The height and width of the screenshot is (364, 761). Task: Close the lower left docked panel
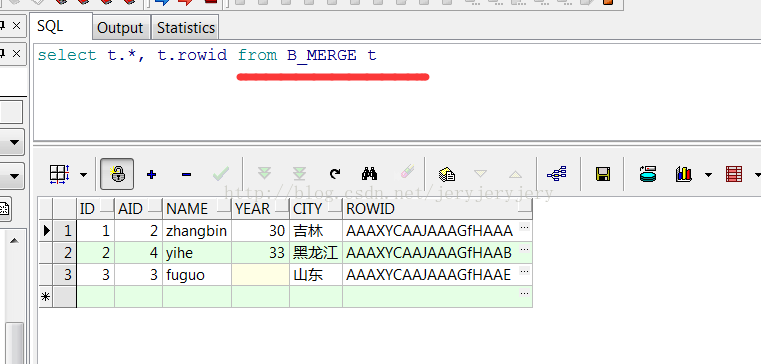pos(17,53)
